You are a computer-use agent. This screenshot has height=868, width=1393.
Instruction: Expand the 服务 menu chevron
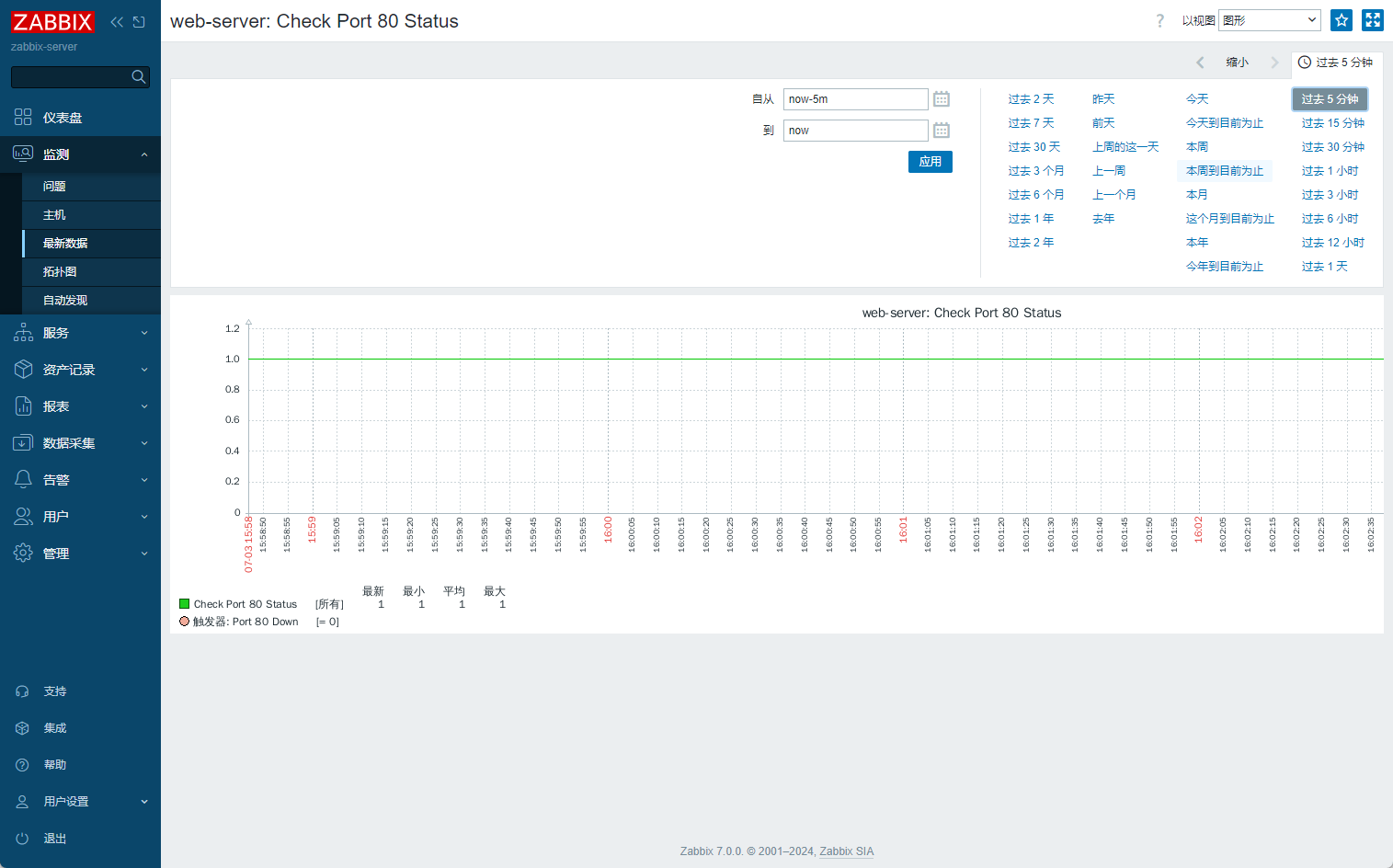(144, 333)
